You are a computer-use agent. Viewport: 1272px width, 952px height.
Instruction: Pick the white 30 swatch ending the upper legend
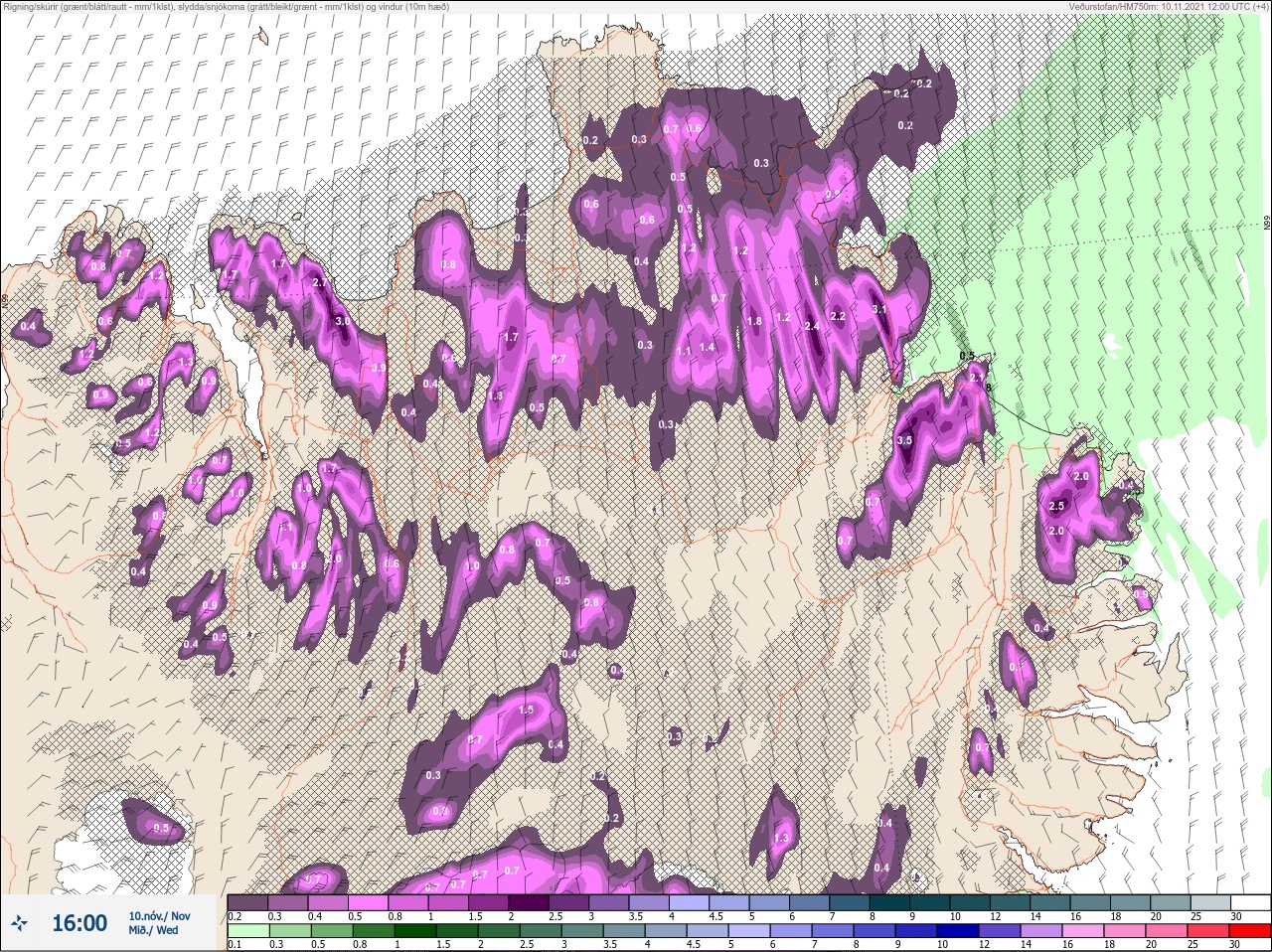pos(1249,902)
